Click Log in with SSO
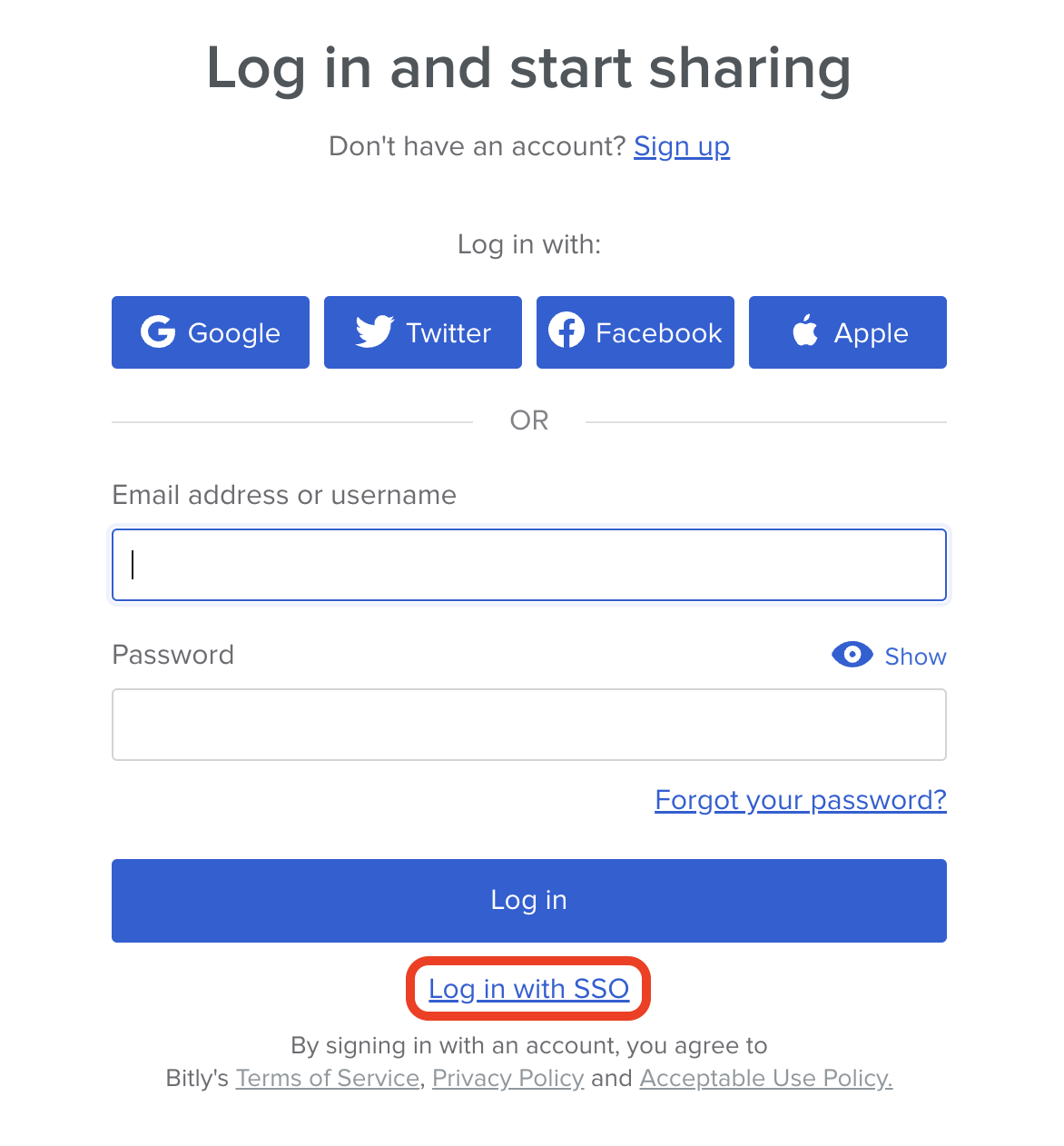This screenshot has width=1064, height=1146. pos(528,989)
